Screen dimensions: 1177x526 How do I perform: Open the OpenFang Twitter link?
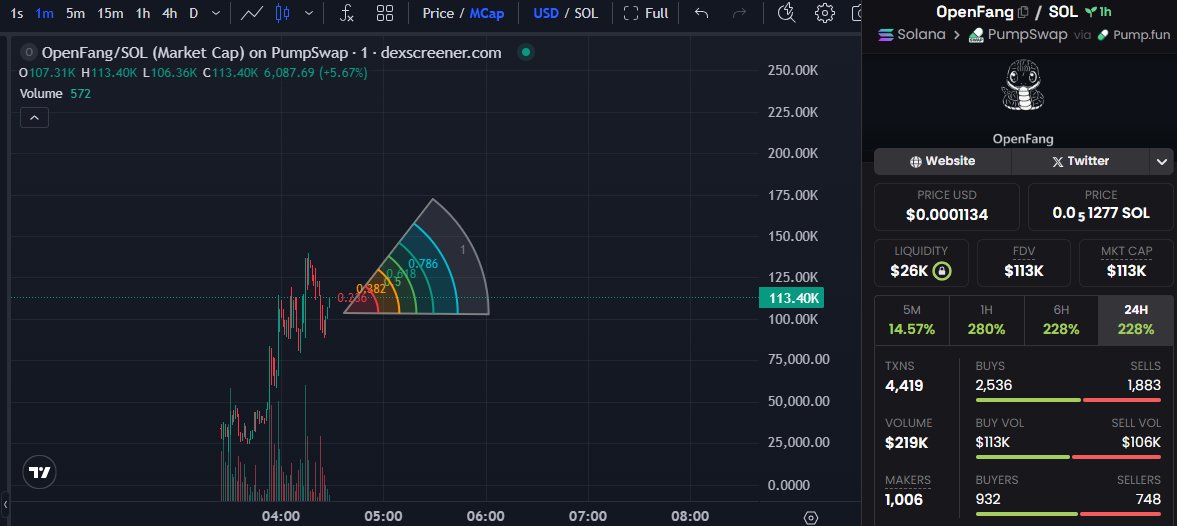1080,161
